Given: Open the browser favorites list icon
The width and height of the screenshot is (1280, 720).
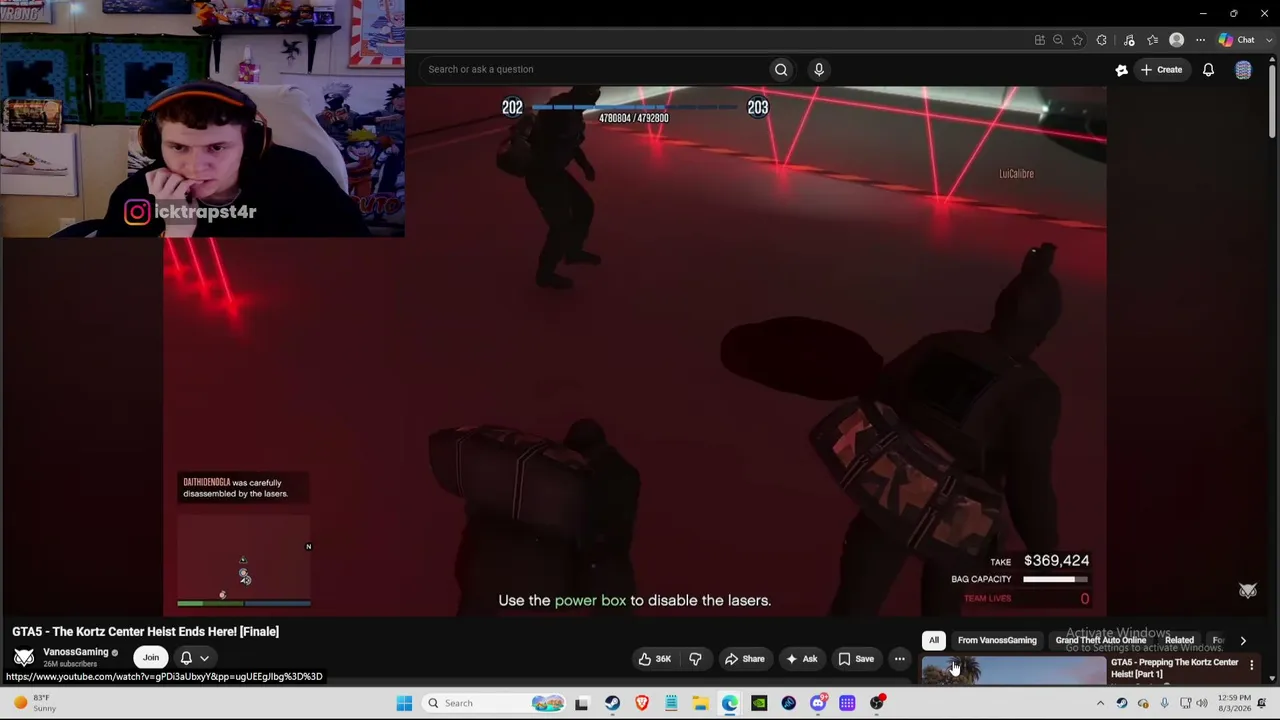Looking at the screenshot, I should pyautogui.click(x=1153, y=40).
